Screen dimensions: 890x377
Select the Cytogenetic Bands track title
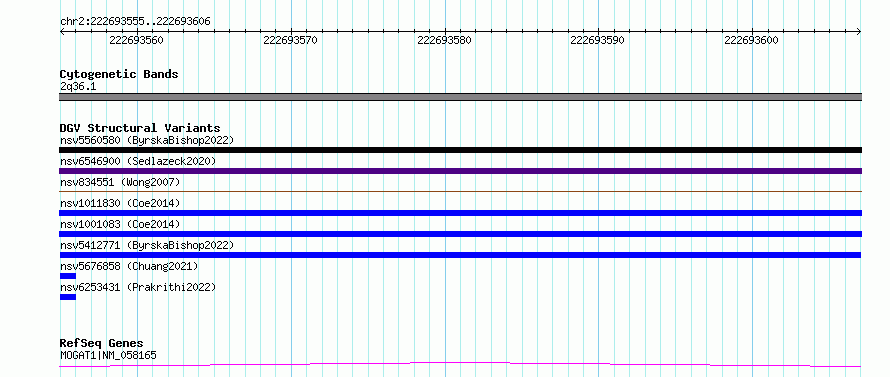point(119,74)
